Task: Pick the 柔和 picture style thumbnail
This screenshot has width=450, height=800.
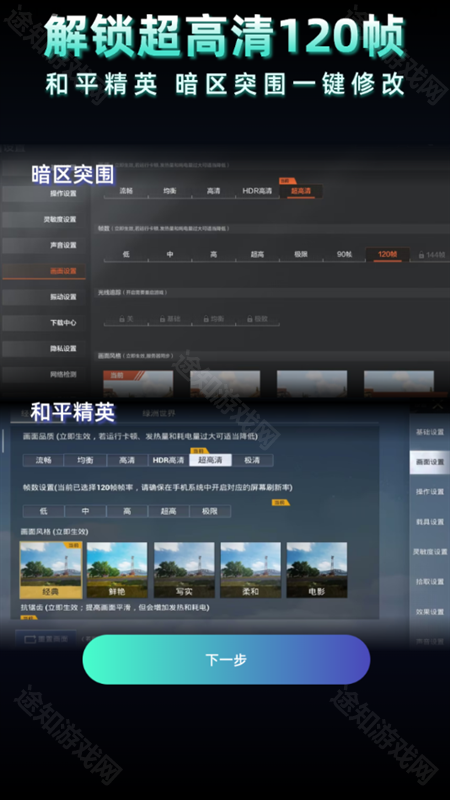Action: 251,570
